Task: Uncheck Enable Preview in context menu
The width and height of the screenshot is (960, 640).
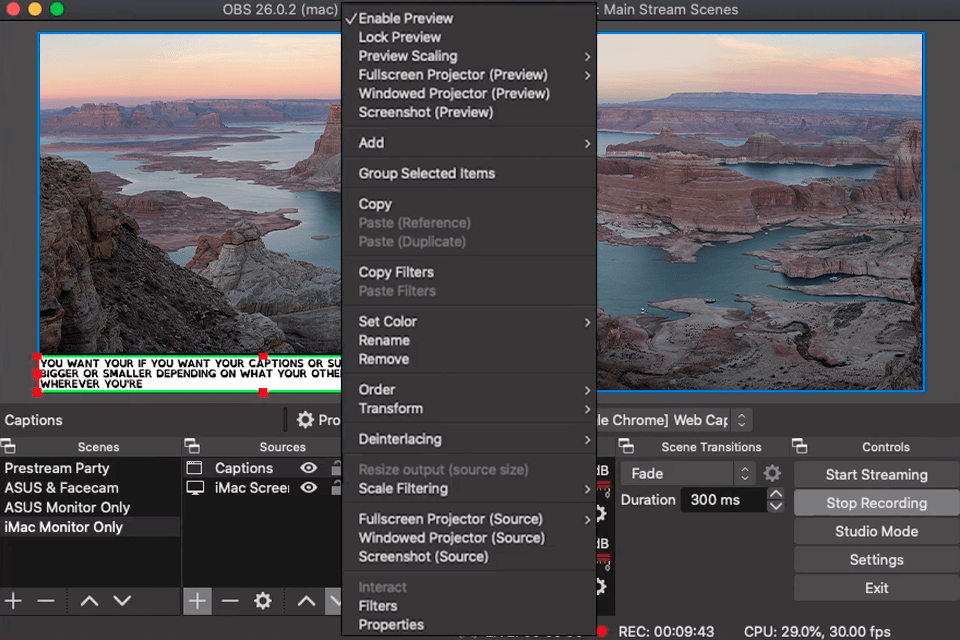Action: point(469,18)
